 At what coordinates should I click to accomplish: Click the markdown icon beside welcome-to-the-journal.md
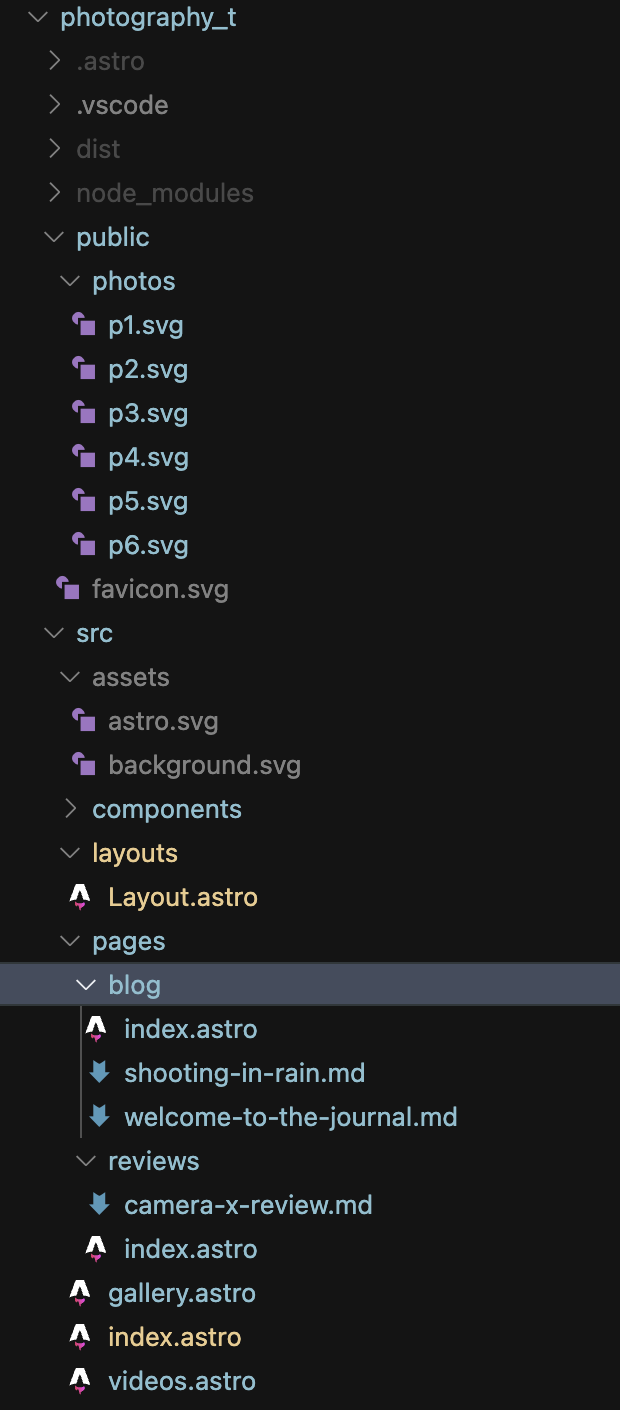pyautogui.click(x=99, y=1117)
